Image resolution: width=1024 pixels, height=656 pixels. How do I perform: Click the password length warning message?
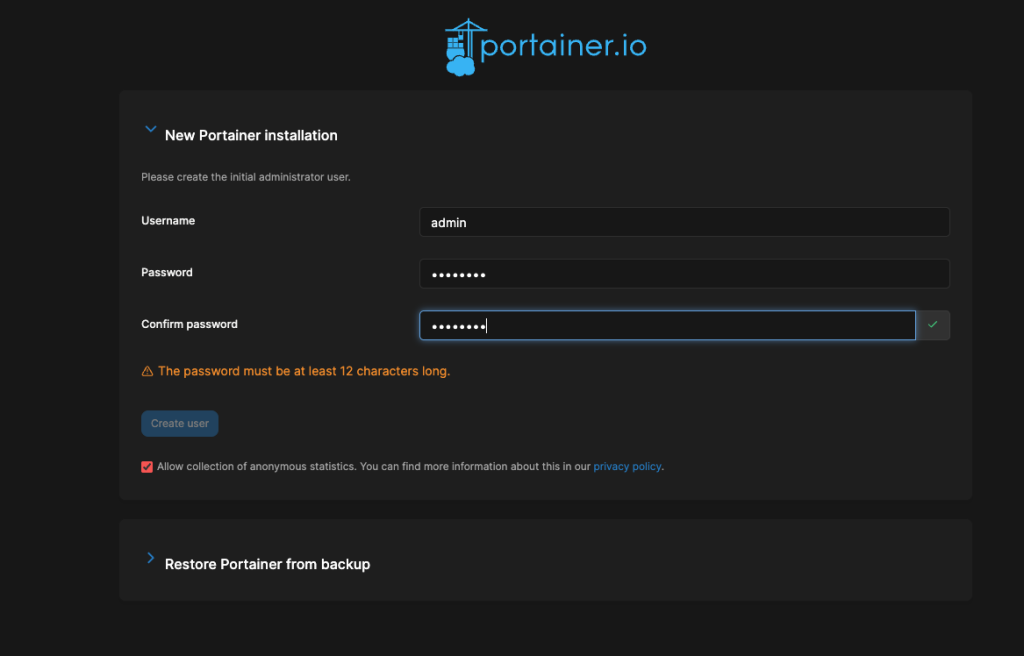click(x=304, y=371)
